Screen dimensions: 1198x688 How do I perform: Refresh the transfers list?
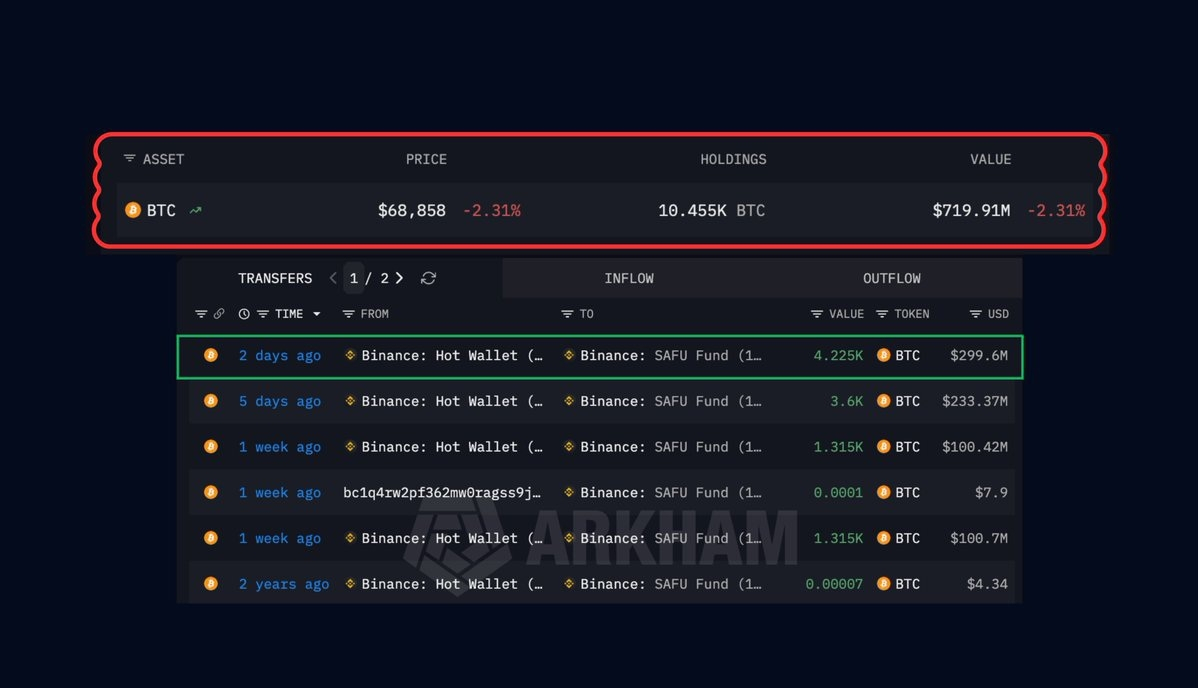(429, 278)
